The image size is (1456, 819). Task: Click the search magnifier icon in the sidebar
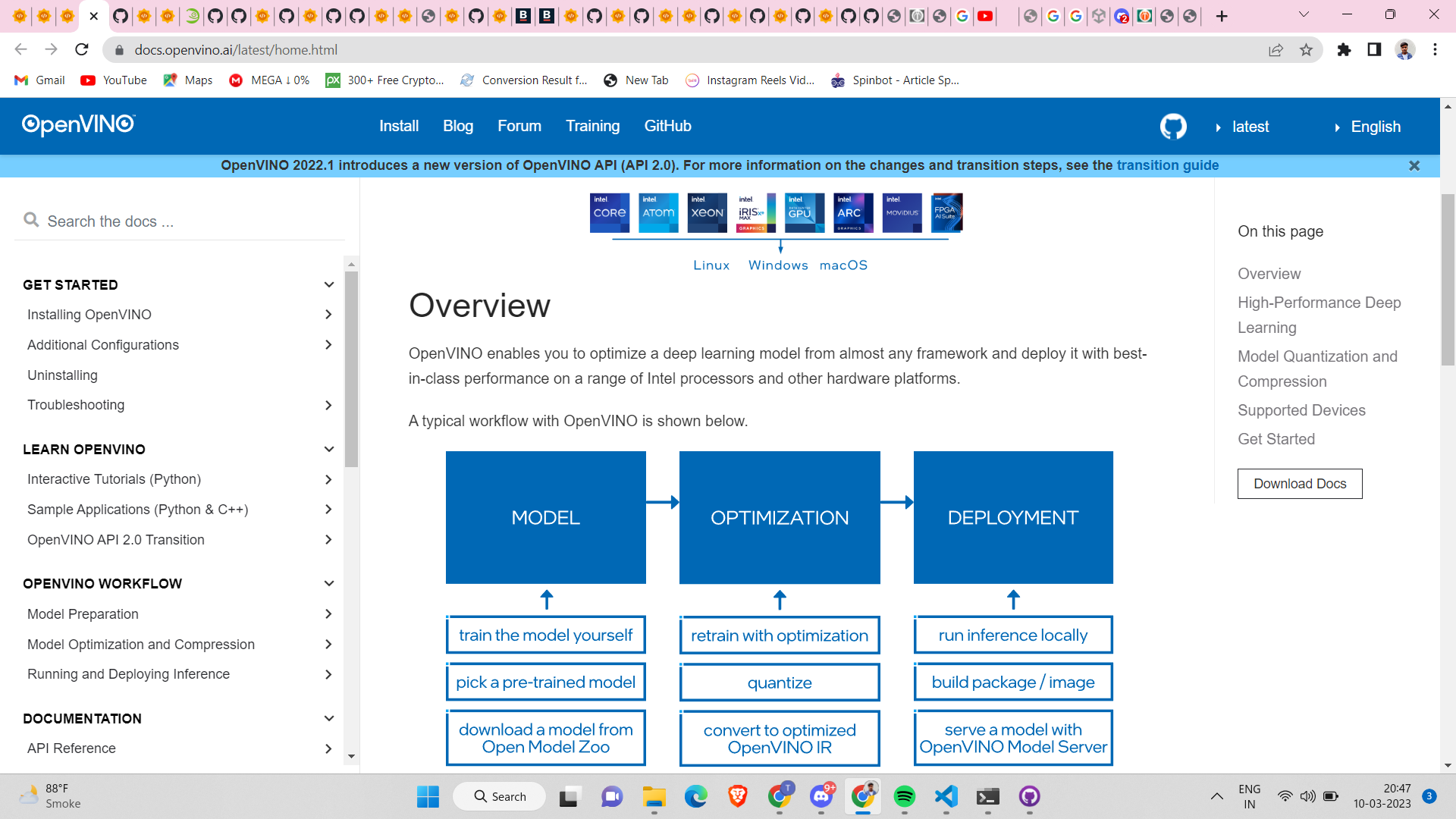pos(31,219)
